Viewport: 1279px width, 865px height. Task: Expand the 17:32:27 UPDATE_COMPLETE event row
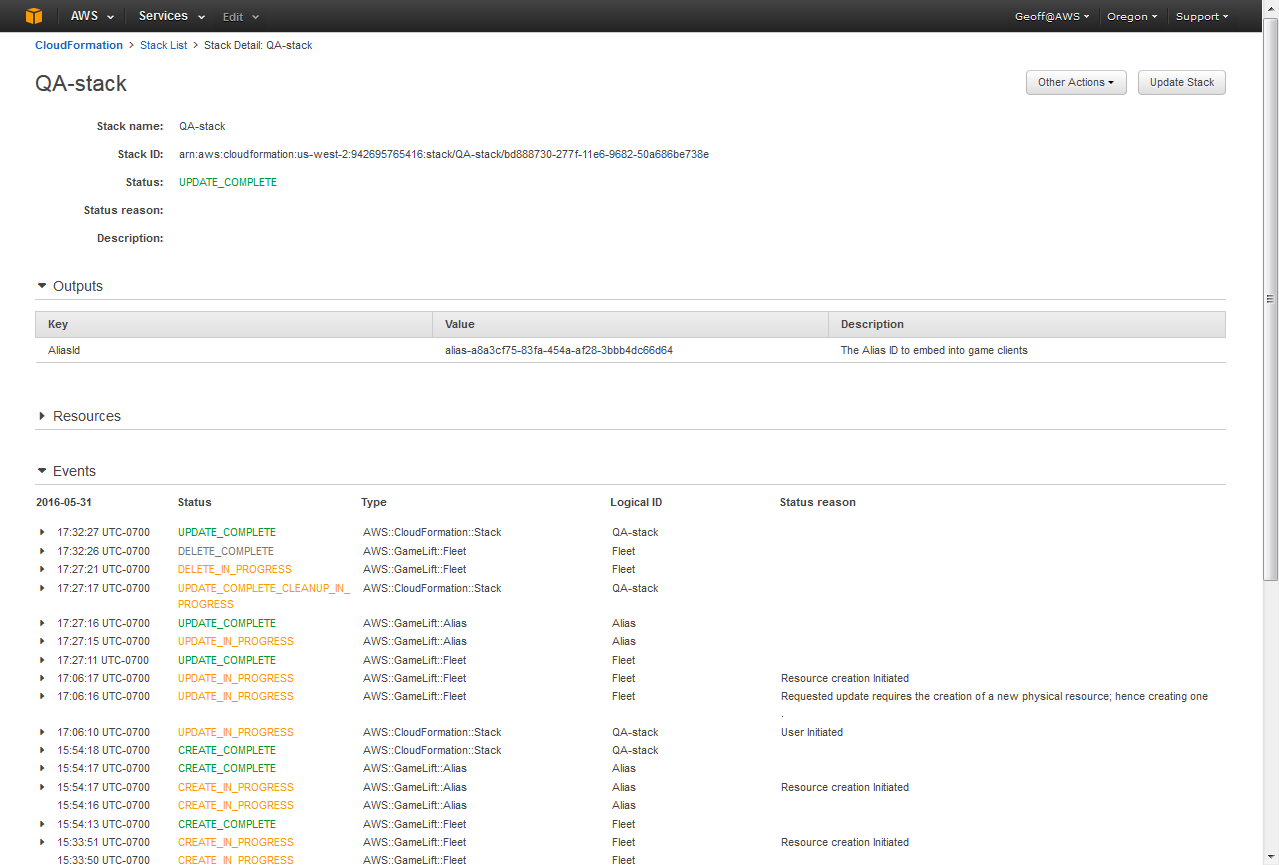42,532
